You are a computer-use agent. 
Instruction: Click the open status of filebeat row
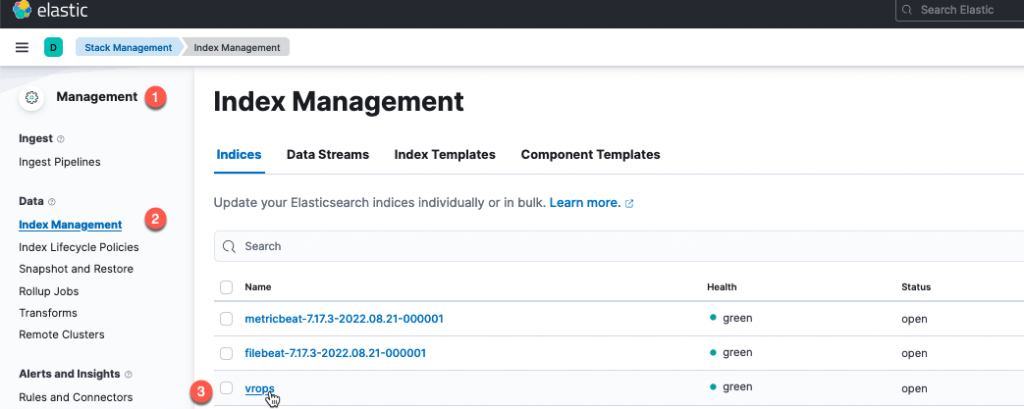[x=914, y=353]
